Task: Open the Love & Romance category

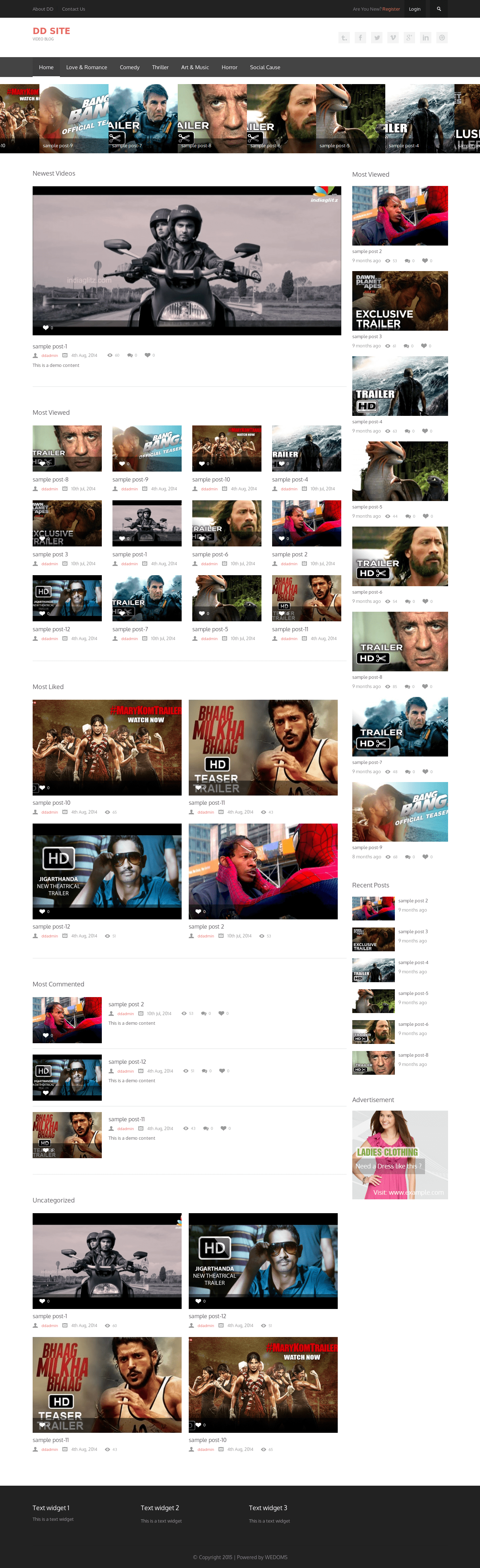Action: (87, 67)
